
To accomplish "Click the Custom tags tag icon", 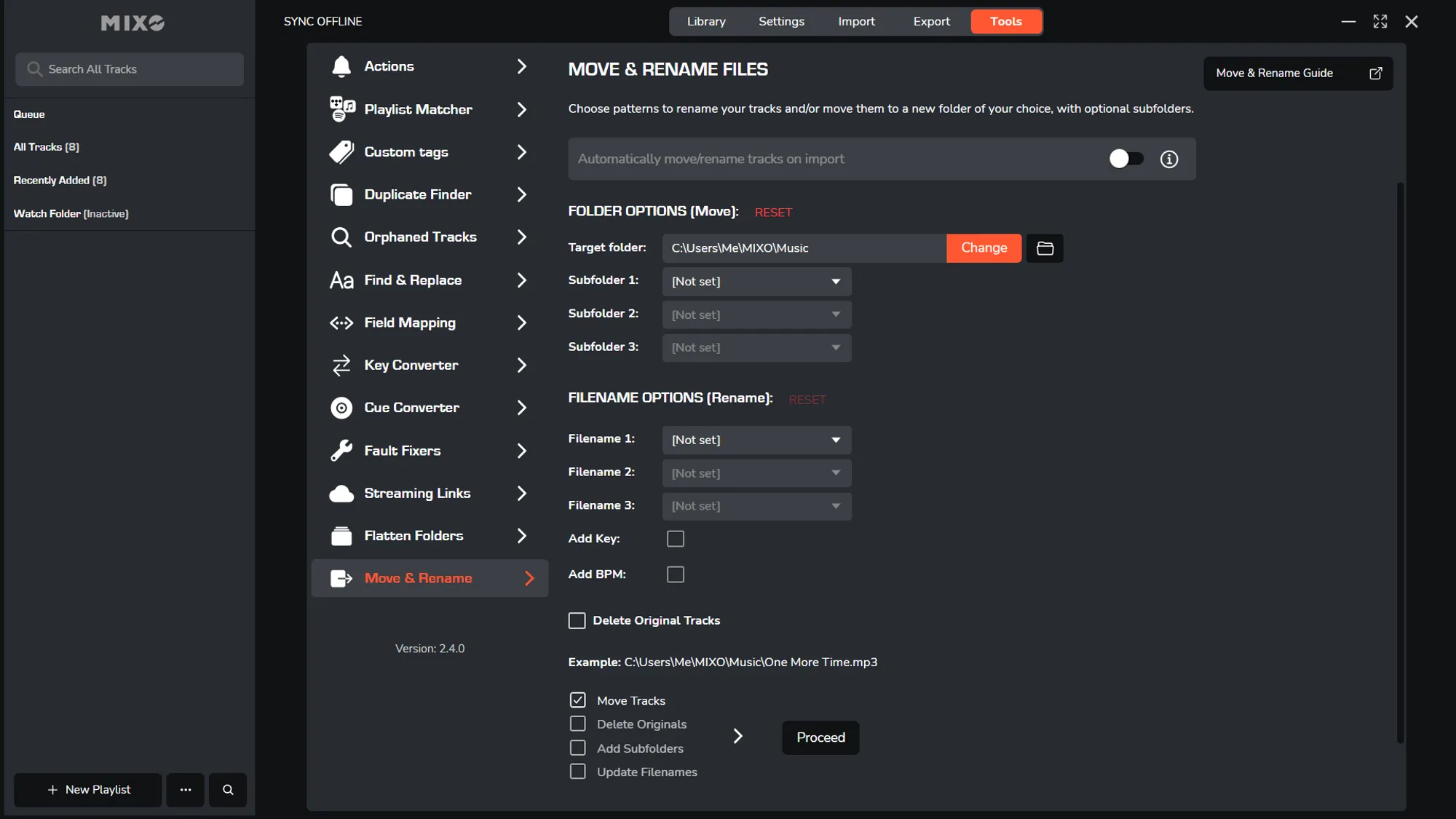I will [x=341, y=152].
